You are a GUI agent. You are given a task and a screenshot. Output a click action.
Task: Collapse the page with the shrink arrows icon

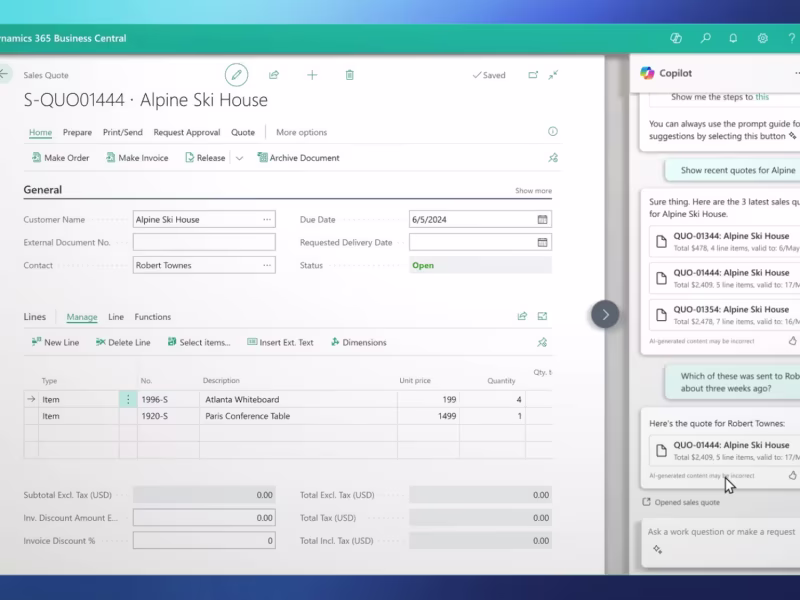coord(554,75)
